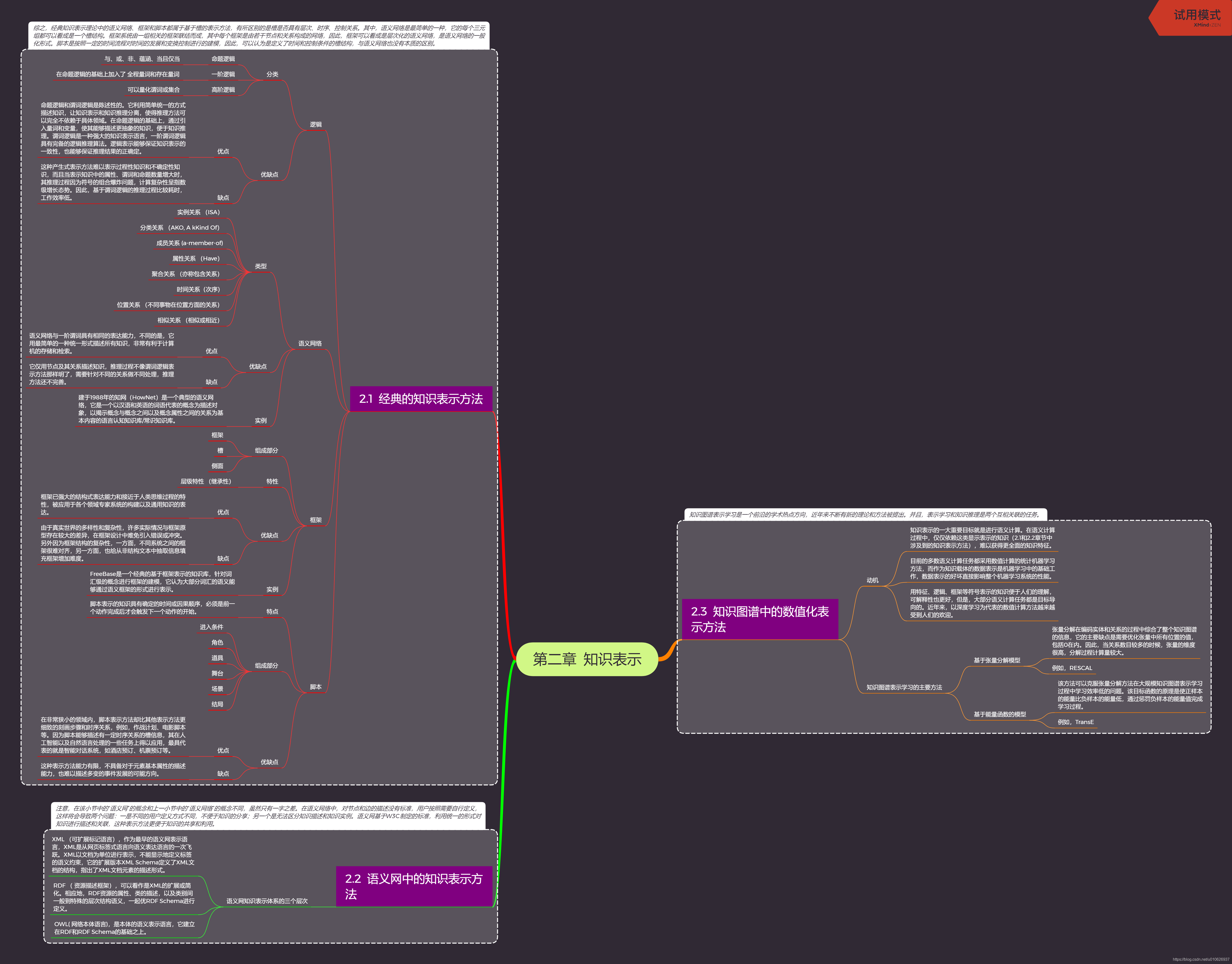Select the 逻辑 branch node
The image size is (1232, 964).
316,125
